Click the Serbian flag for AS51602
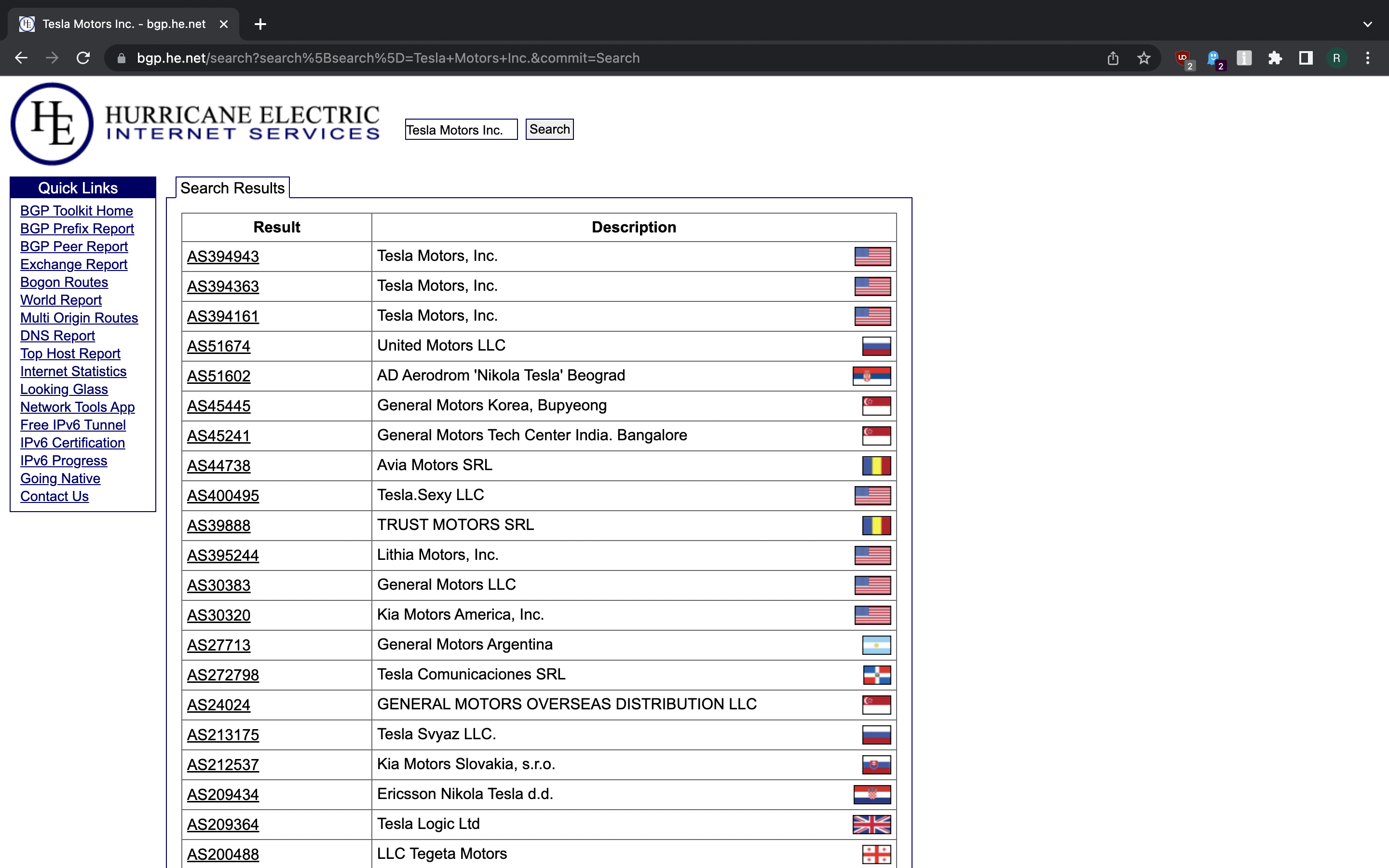 pyautogui.click(x=872, y=376)
